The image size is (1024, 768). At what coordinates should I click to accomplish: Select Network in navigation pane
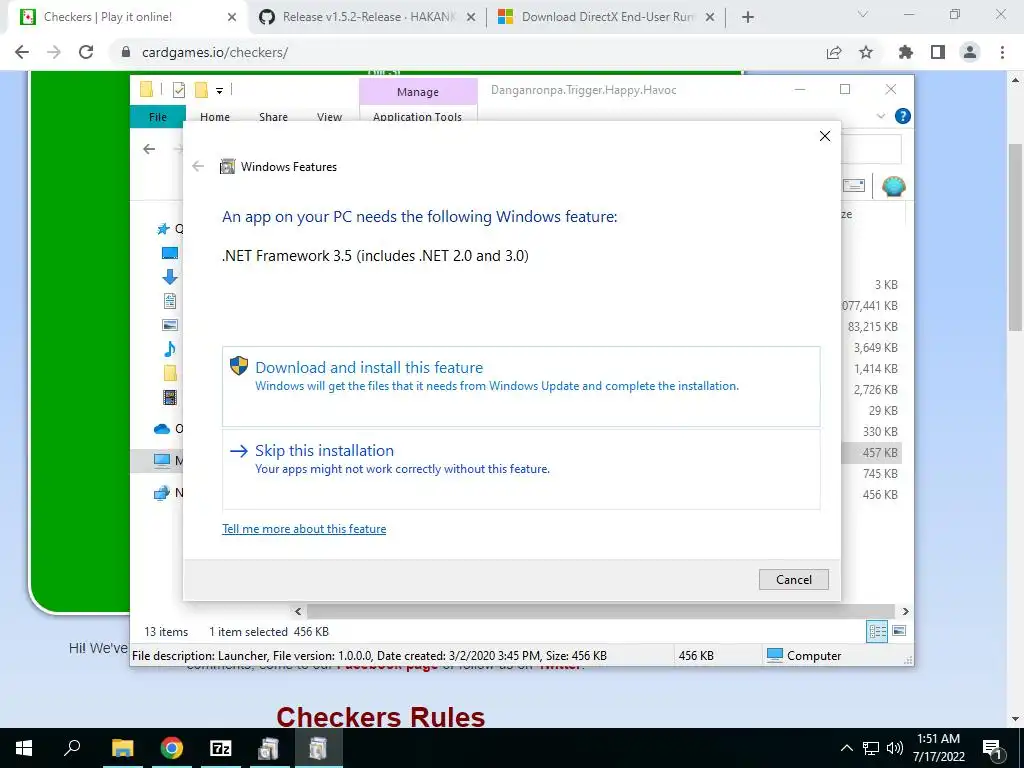(162, 492)
